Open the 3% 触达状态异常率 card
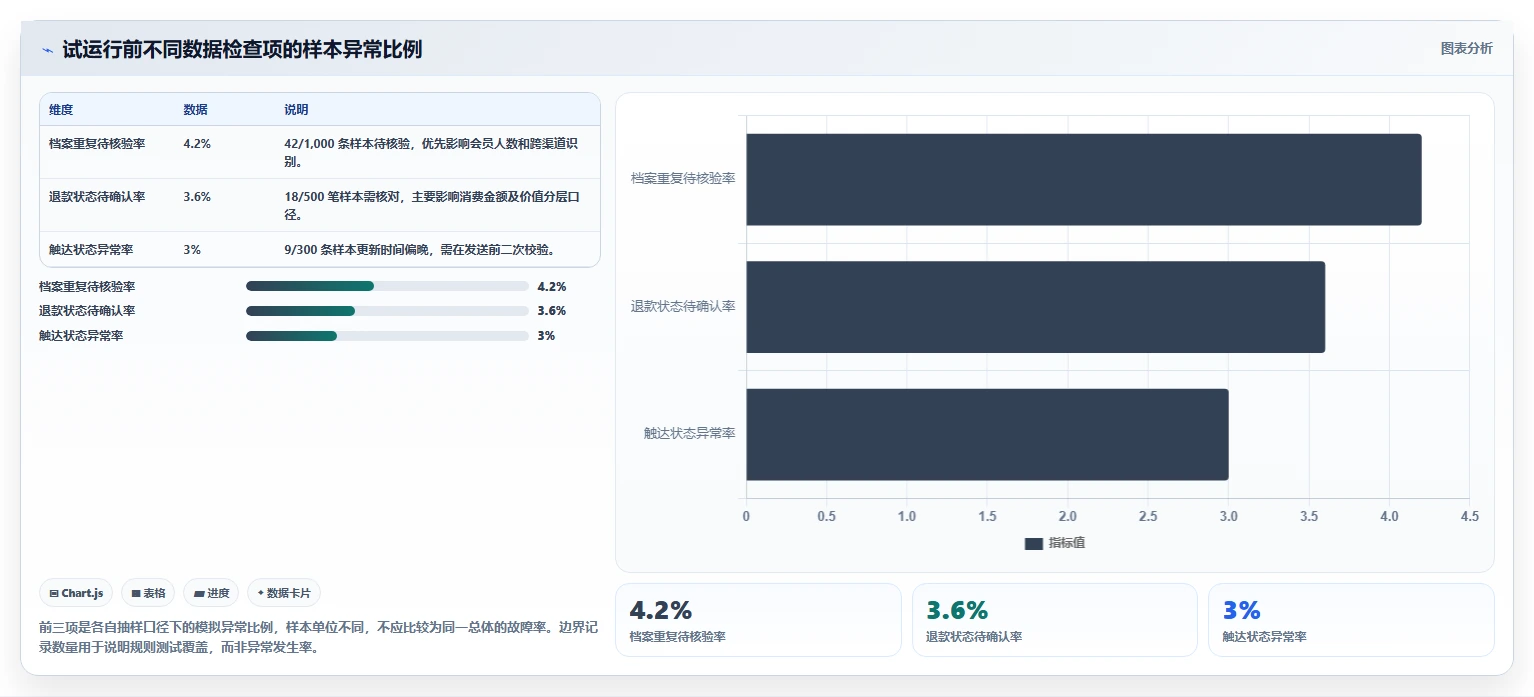Image resolution: width=1534 pixels, height=697 pixels. 1351,620
